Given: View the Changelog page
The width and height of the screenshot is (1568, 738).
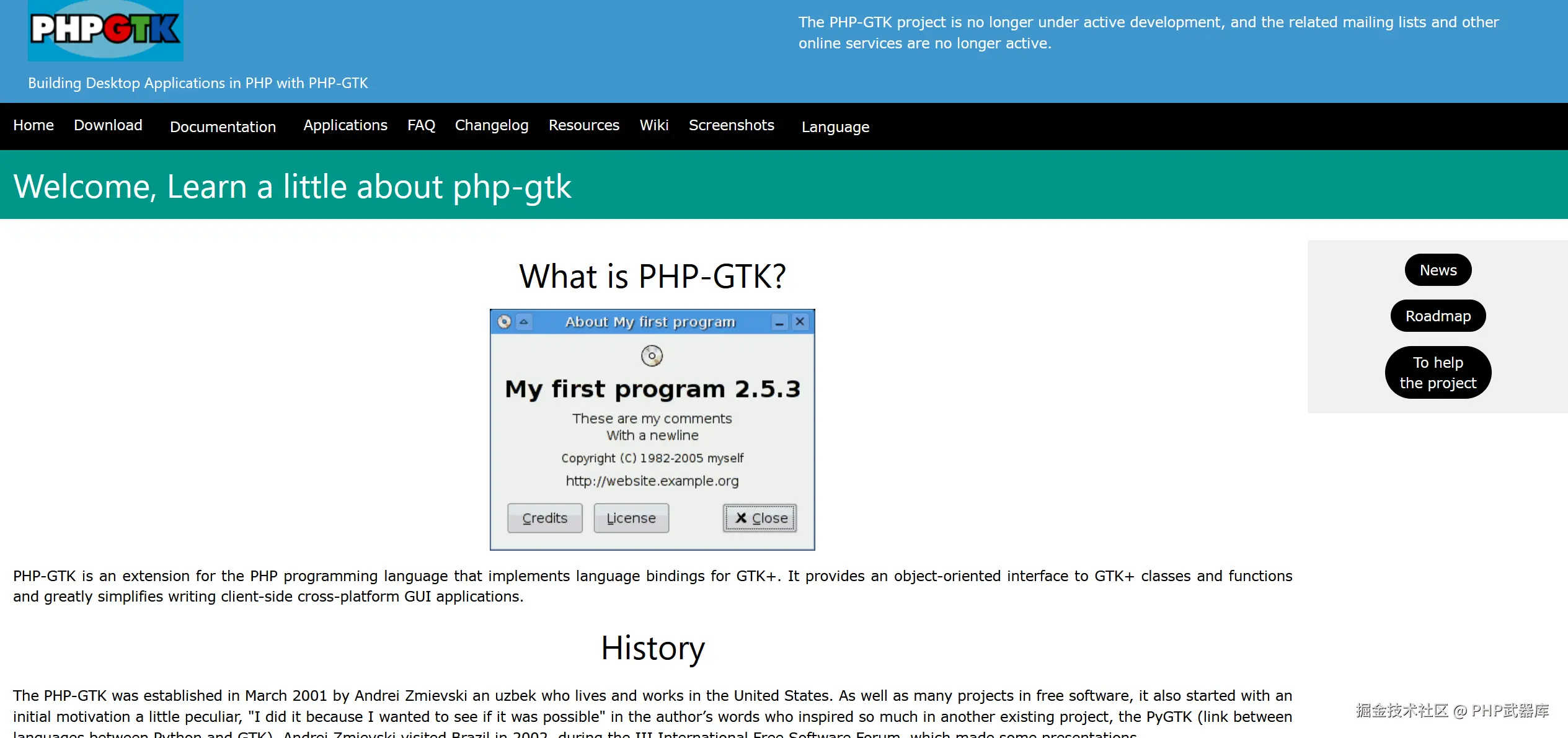Looking at the screenshot, I should 492,125.
